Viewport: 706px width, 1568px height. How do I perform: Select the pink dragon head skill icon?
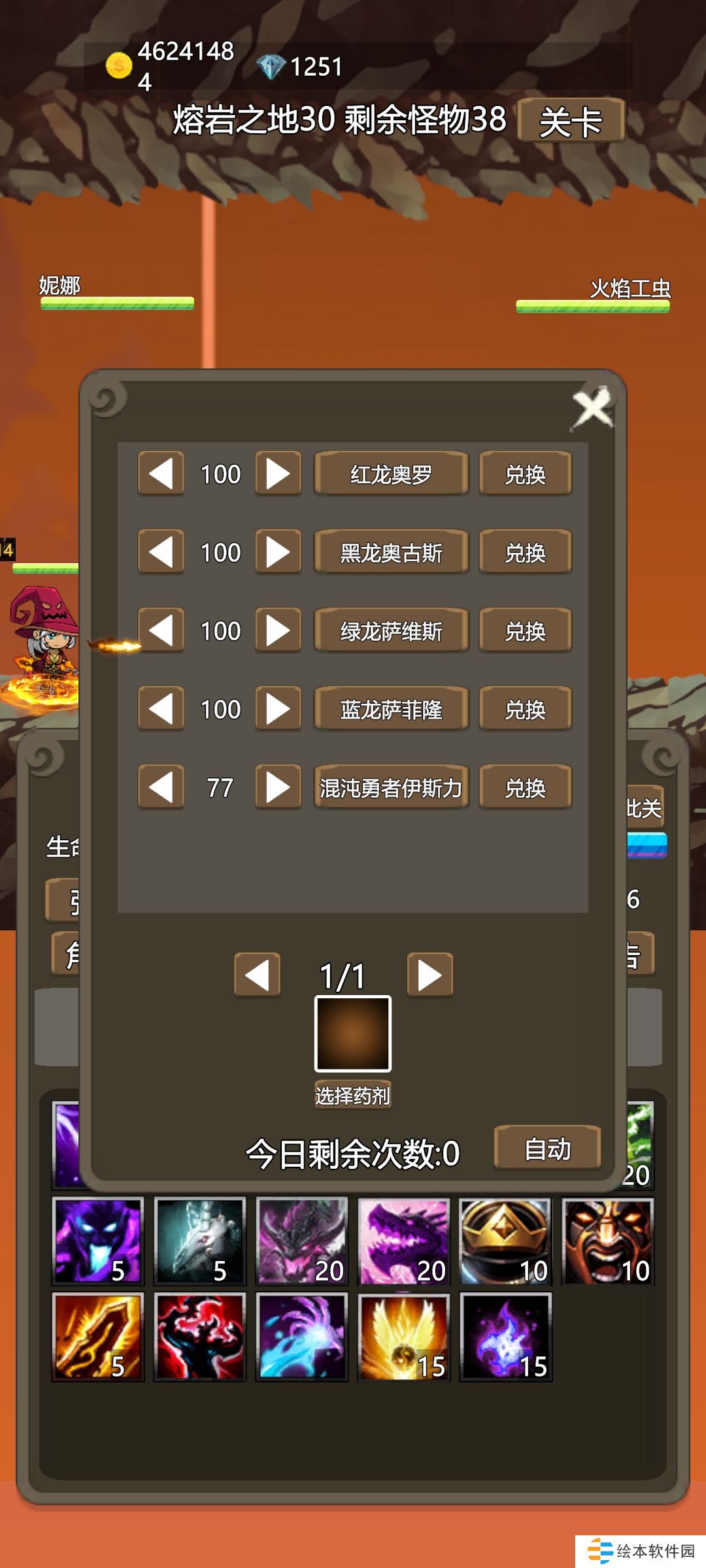(404, 1241)
